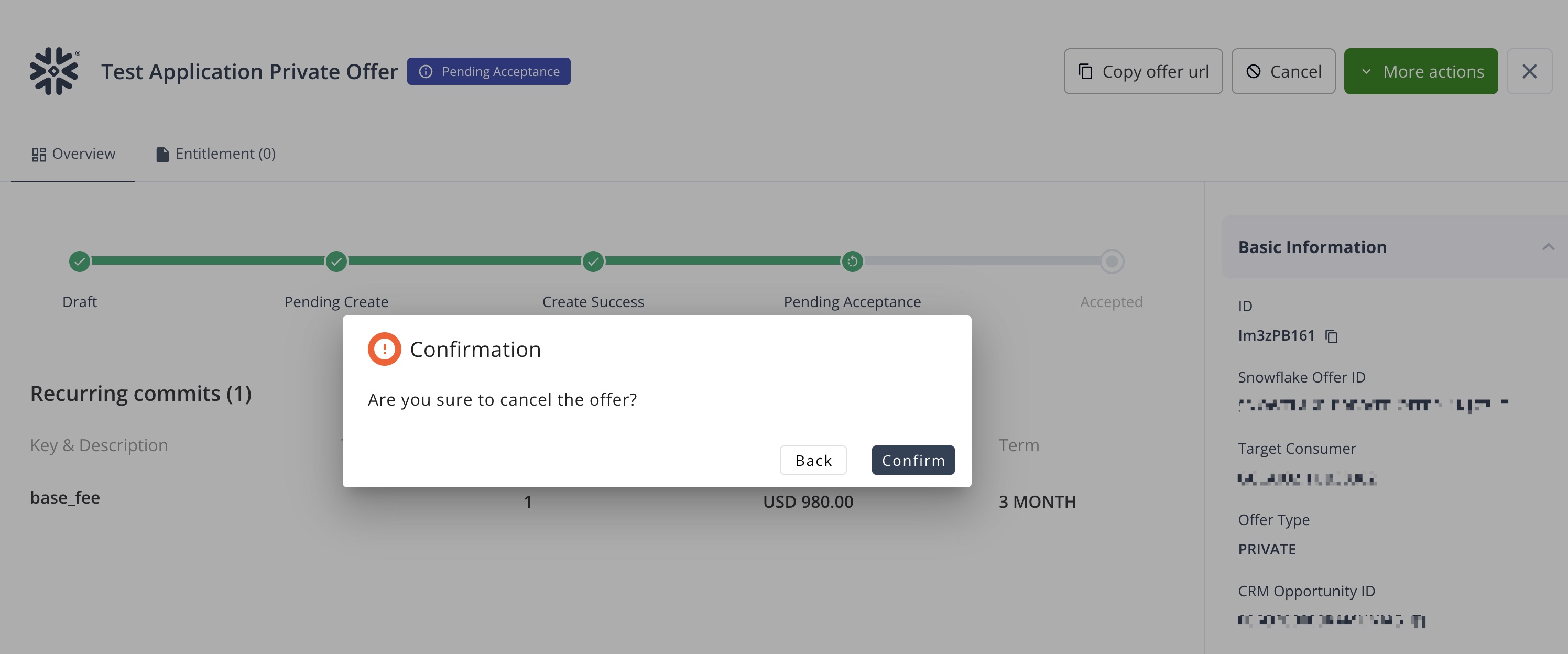Open the More actions dropdown
This screenshot has width=1568, height=654.
tap(1421, 71)
